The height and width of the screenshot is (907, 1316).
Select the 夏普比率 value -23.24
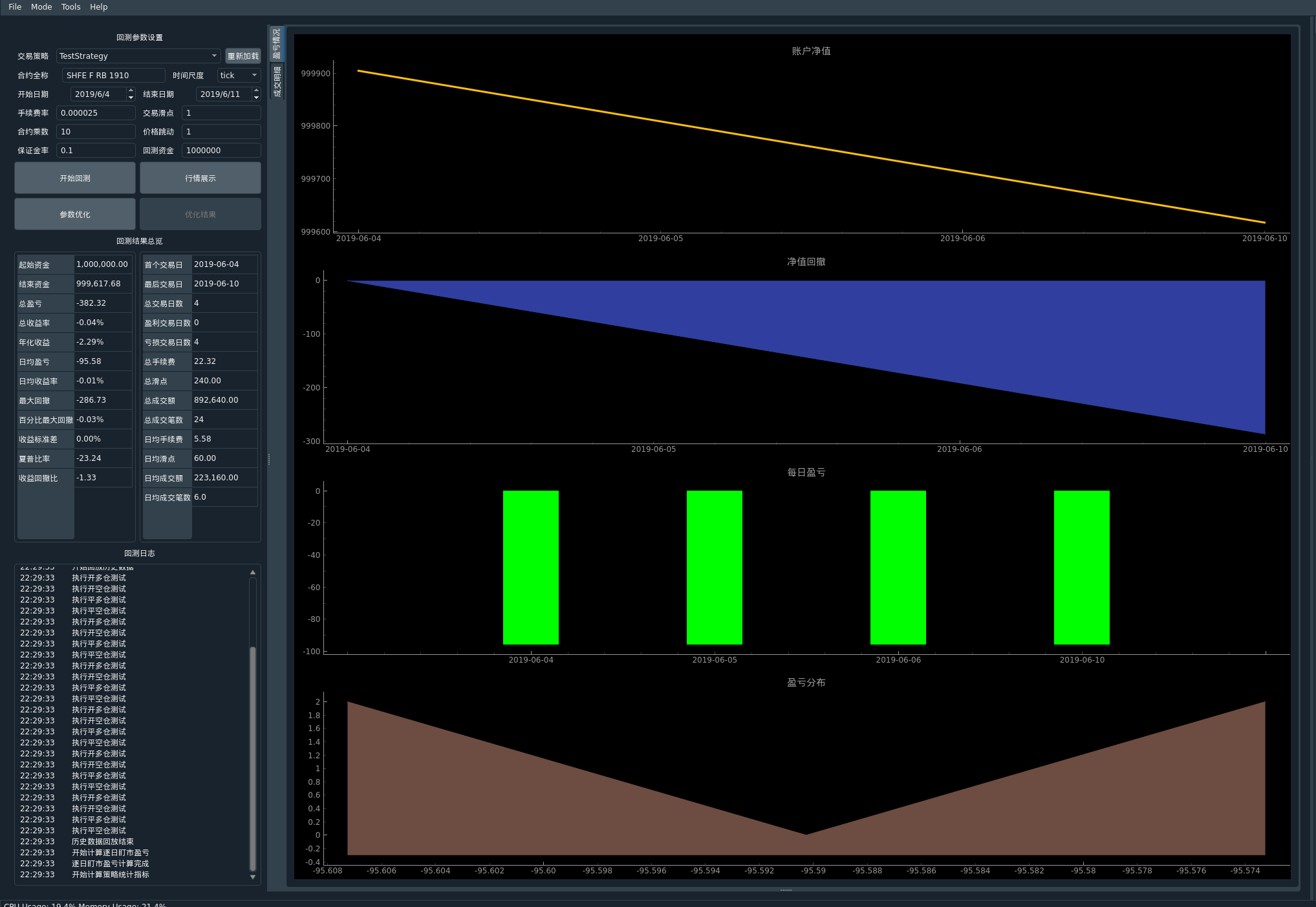(x=102, y=458)
